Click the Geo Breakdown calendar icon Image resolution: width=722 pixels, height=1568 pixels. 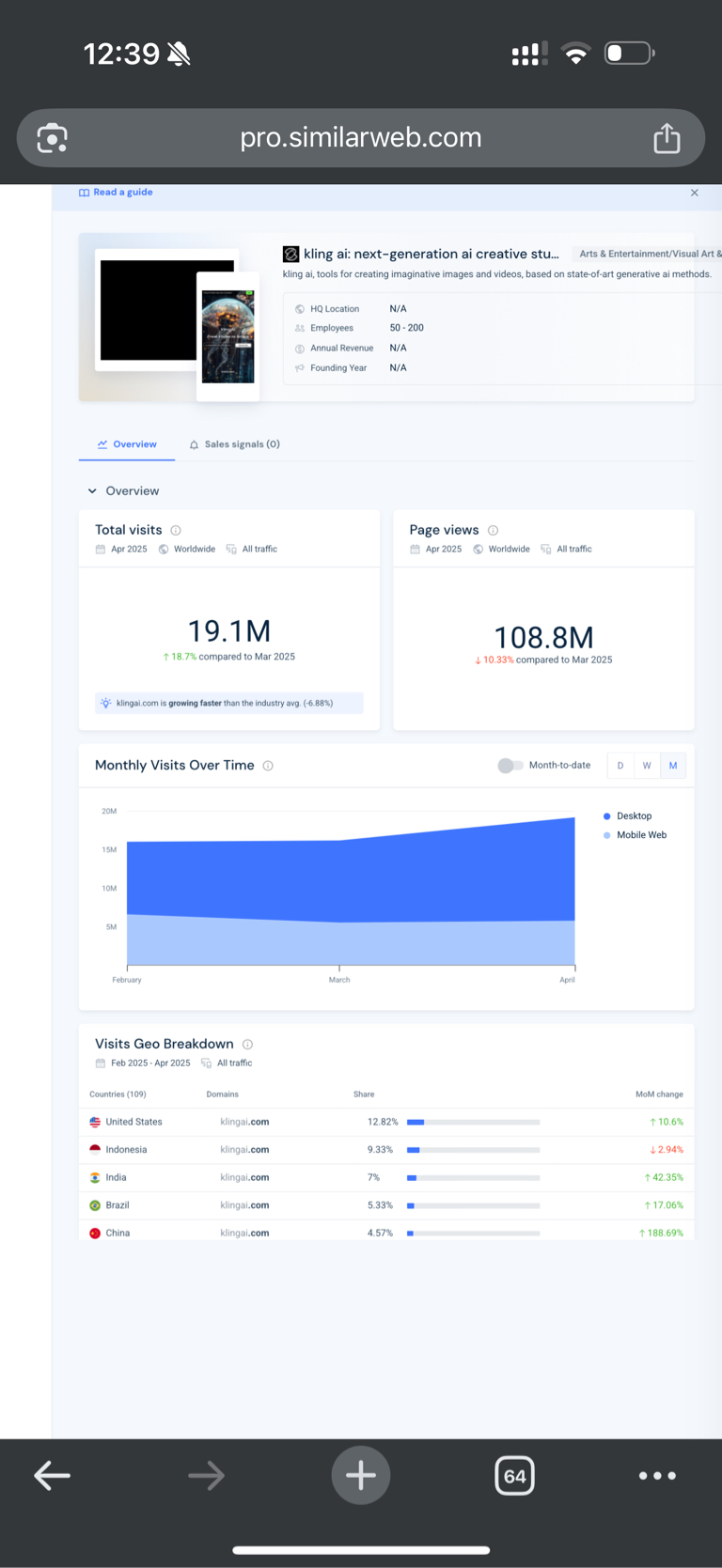coord(101,1063)
